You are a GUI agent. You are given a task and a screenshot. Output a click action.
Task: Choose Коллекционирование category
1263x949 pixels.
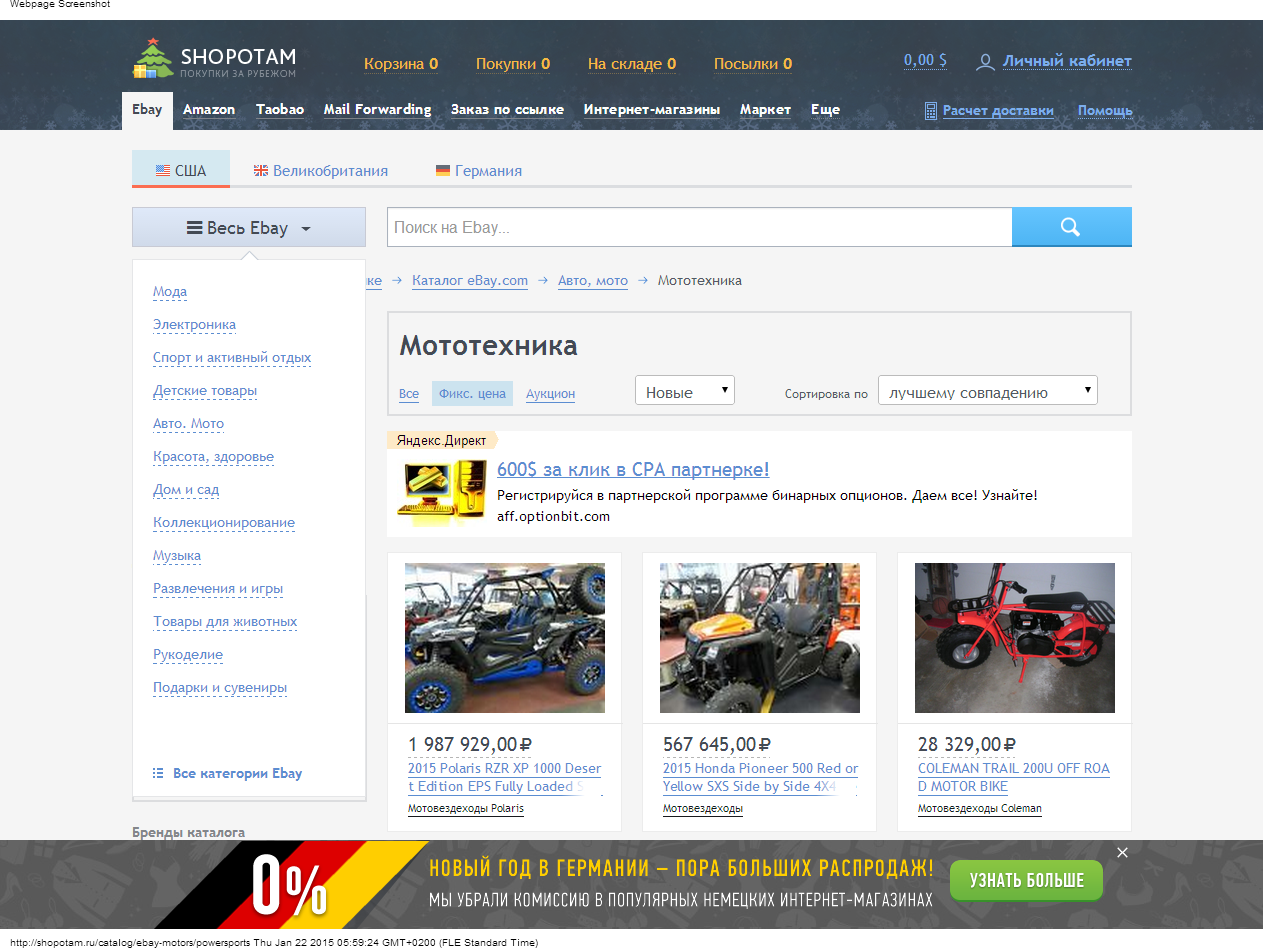tap(224, 523)
